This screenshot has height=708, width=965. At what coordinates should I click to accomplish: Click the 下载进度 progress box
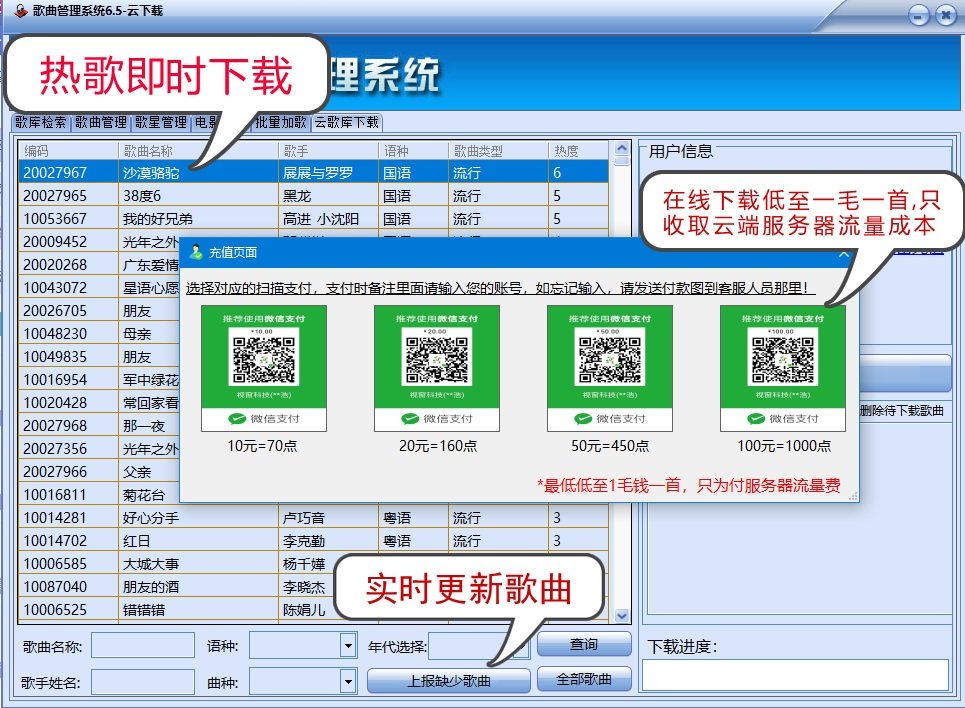[795, 675]
